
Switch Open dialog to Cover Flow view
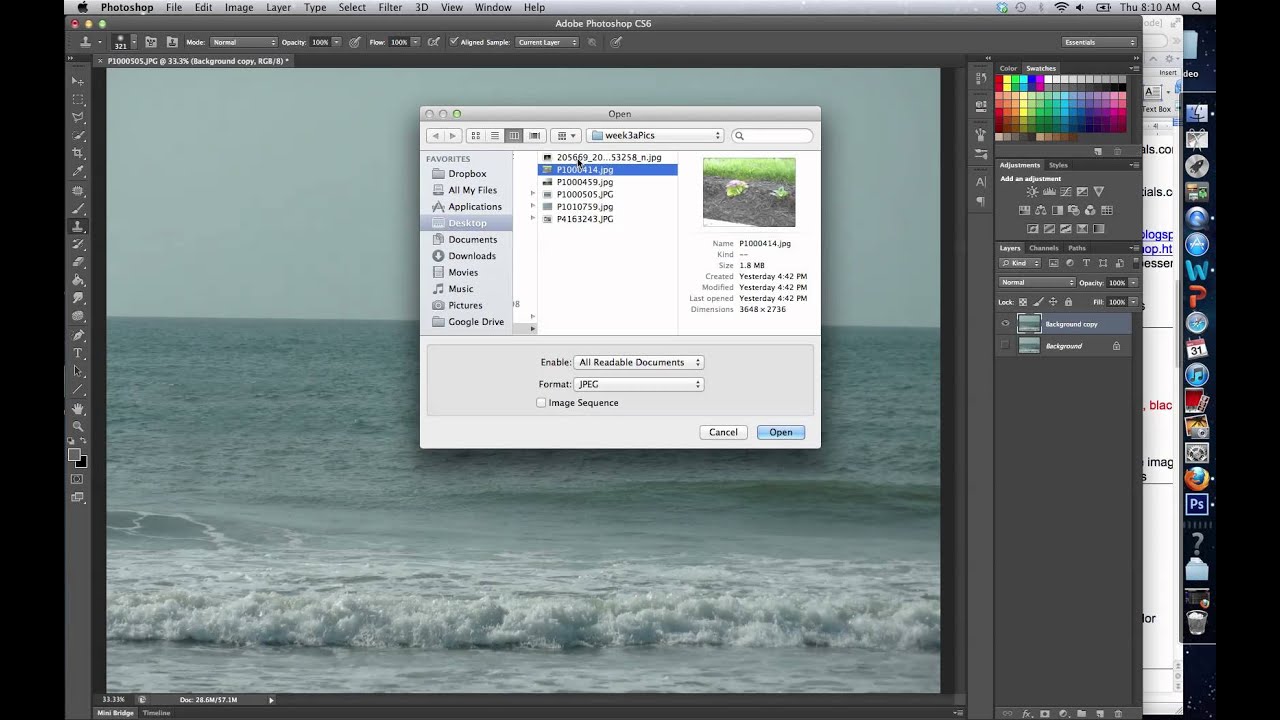pos(534,136)
